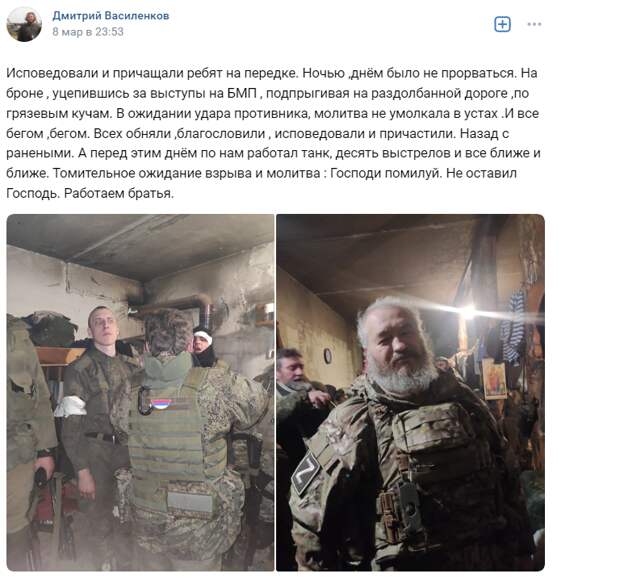The width and height of the screenshot is (620, 582).
Task: Open Дмитрий Василенков's profile avatar
Action: (x=24, y=24)
